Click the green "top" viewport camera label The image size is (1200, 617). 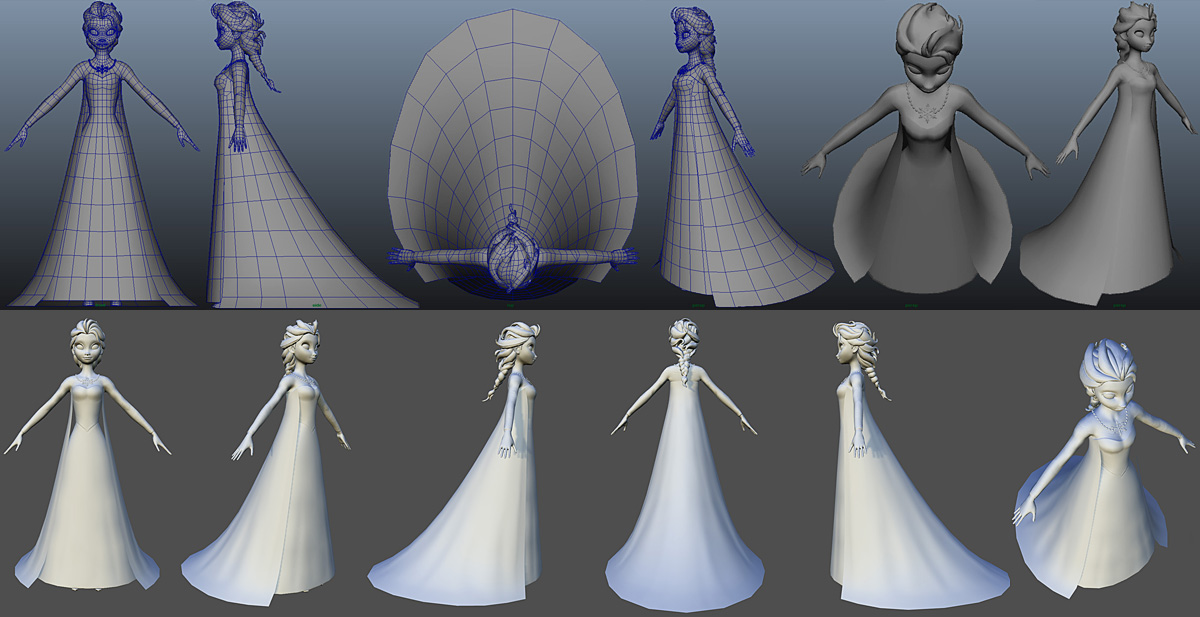(x=512, y=304)
